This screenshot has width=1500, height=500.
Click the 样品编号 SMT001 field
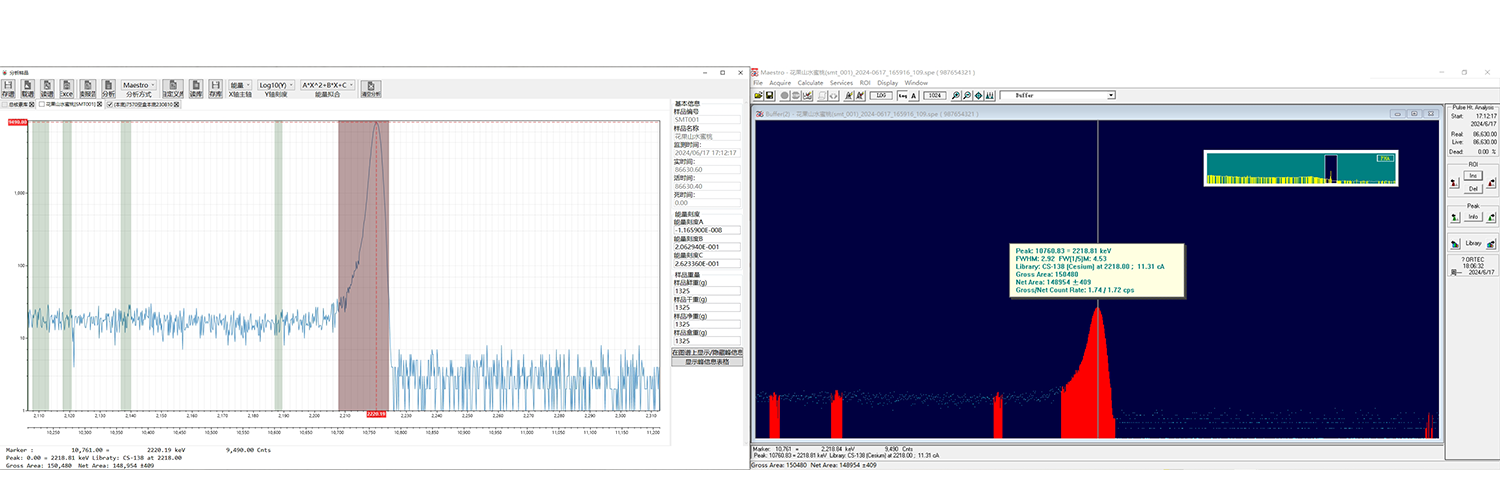tap(707, 119)
